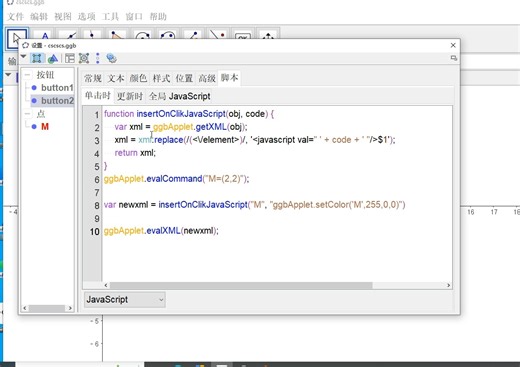Collapse the 点 tree group
This screenshot has width=520, height=367.
pyautogui.click(x=28, y=114)
